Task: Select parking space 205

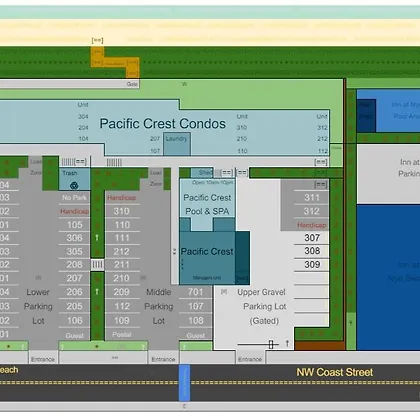Action: (75, 306)
